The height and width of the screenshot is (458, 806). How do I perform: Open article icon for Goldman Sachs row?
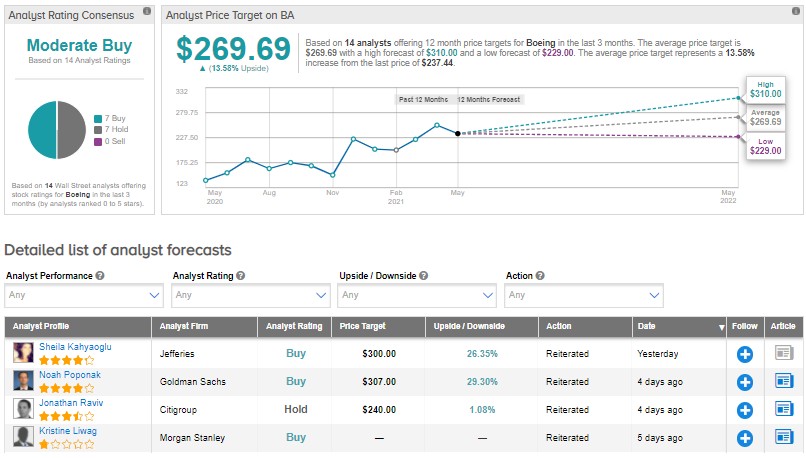[x=784, y=381]
